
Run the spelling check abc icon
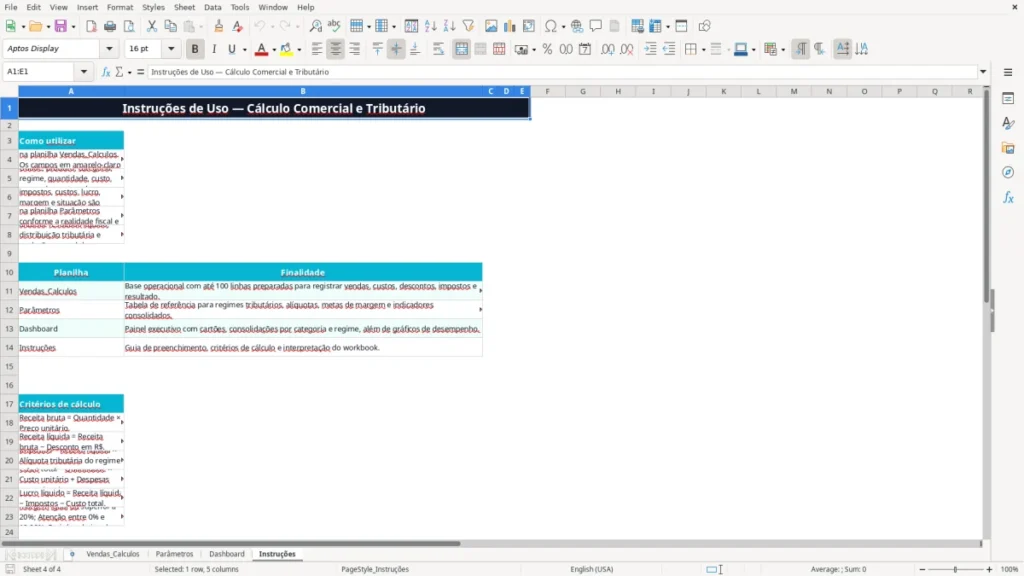click(x=334, y=26)
